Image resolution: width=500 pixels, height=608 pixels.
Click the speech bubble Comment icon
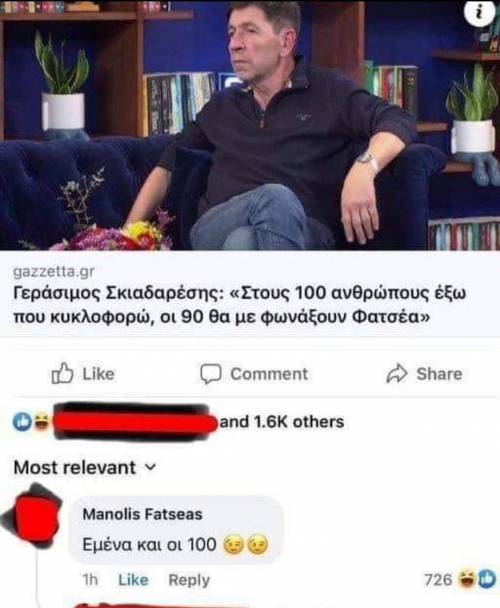click(x=211, y=374)
